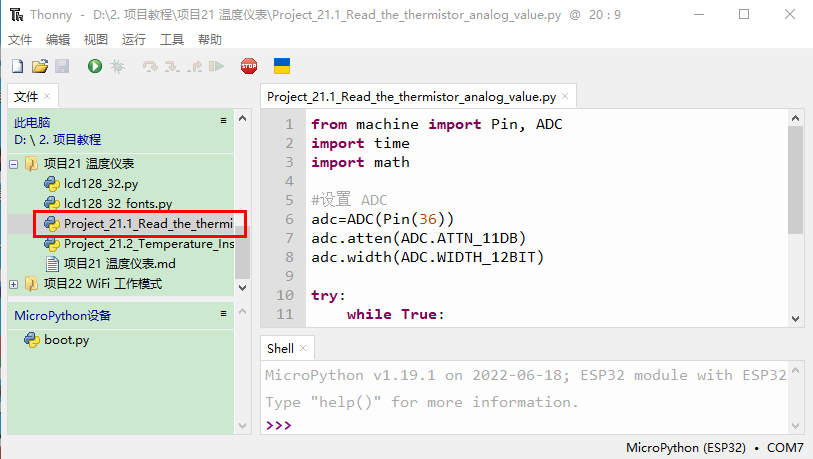813x459 pixels.
Task: Click the editor vertical scrollbar down arrow
Action: 795,317
